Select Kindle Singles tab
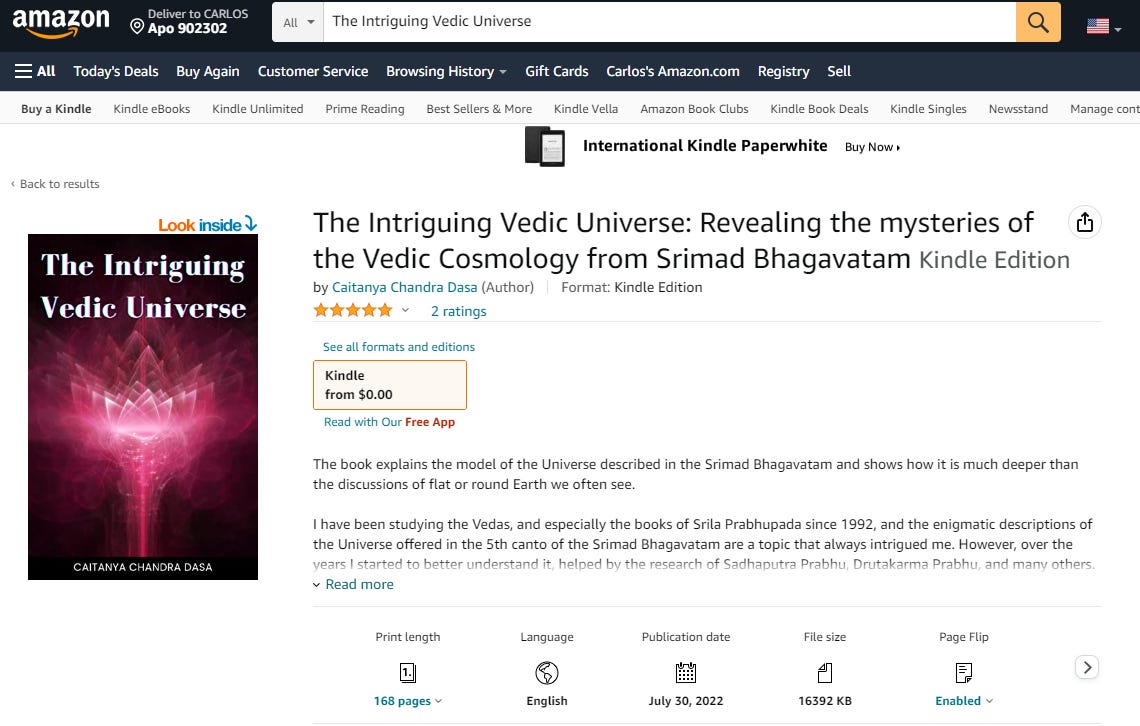Viewport: 1140px width, 726px height. [x=928, y=109]
